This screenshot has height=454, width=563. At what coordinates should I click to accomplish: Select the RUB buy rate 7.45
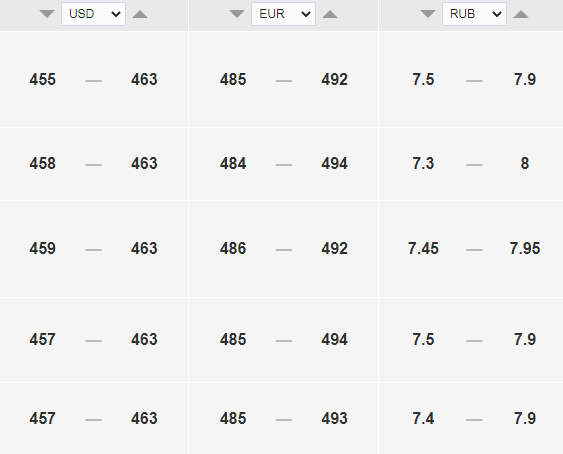pyautogui.click(x=423, y=248)
